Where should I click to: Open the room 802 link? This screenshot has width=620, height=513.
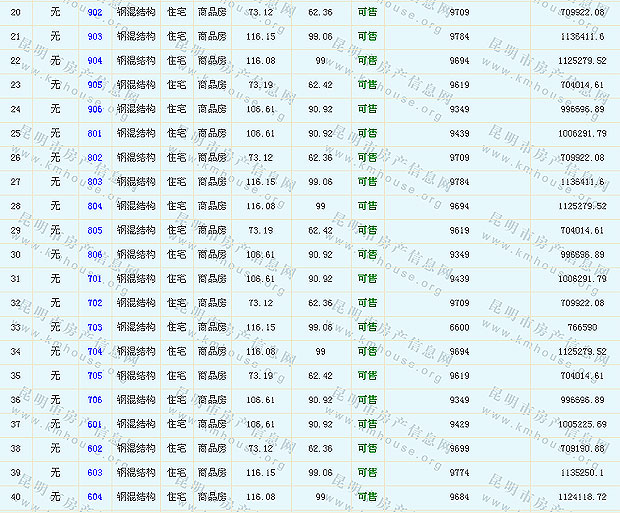tap(95, 158)
